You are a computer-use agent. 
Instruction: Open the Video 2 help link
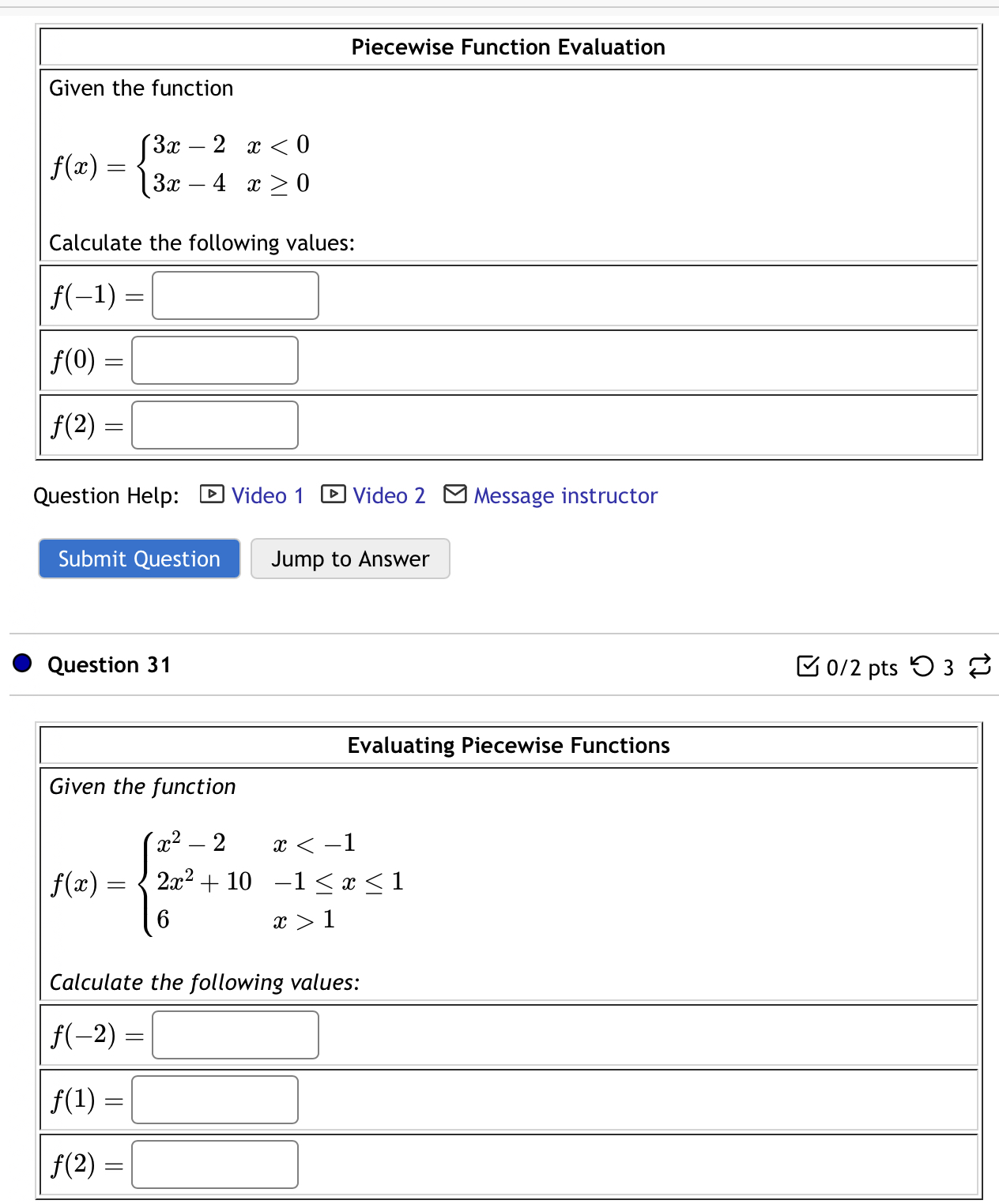coord(389,495)
